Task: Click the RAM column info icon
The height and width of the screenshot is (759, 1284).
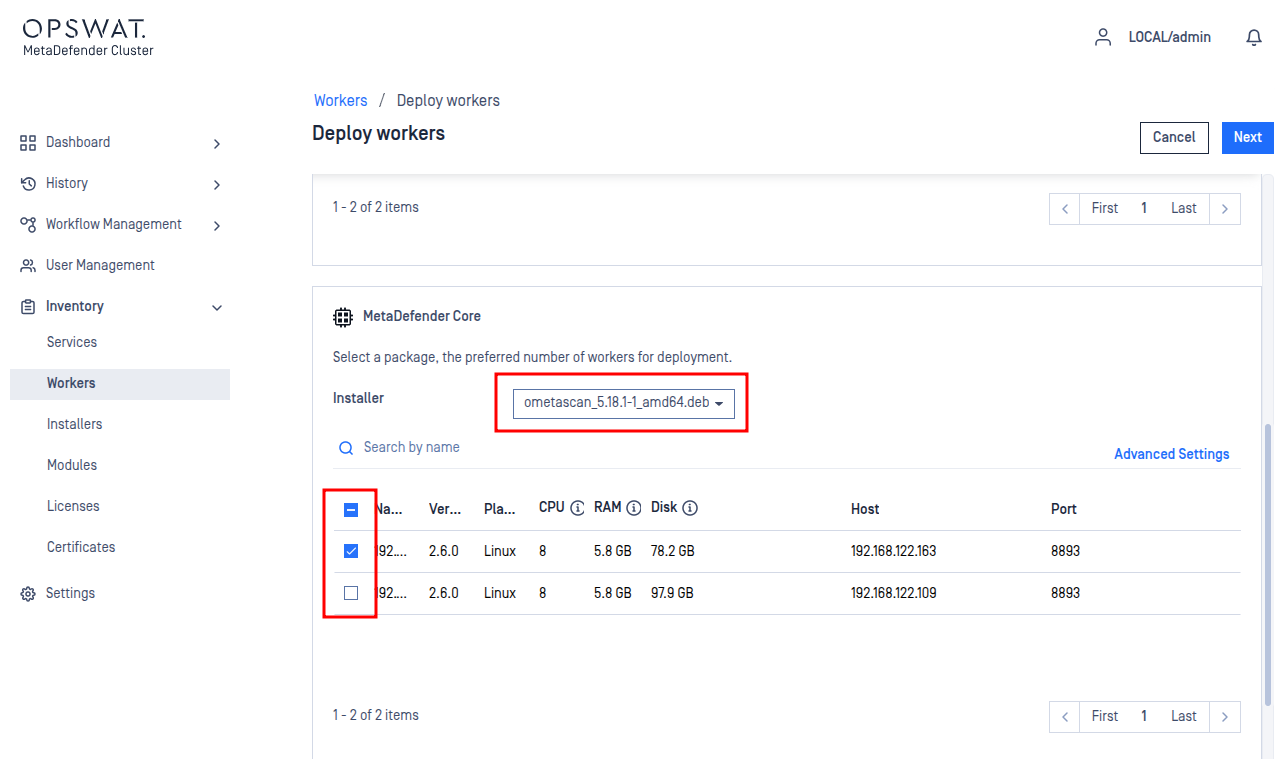Action: [x=633, y=508]
